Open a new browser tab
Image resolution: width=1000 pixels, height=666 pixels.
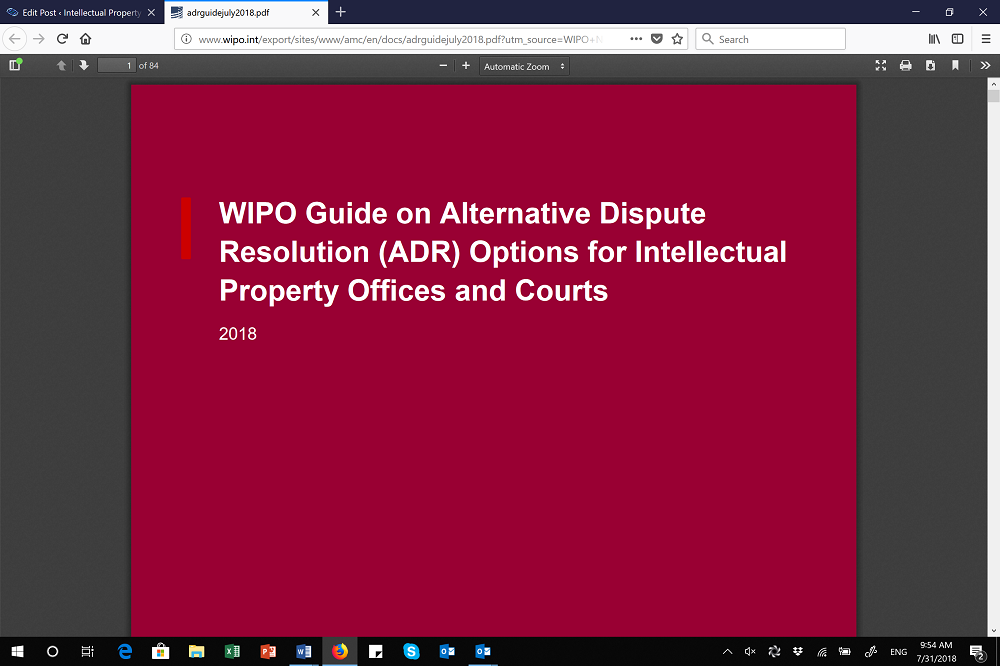tap(340, 12)
